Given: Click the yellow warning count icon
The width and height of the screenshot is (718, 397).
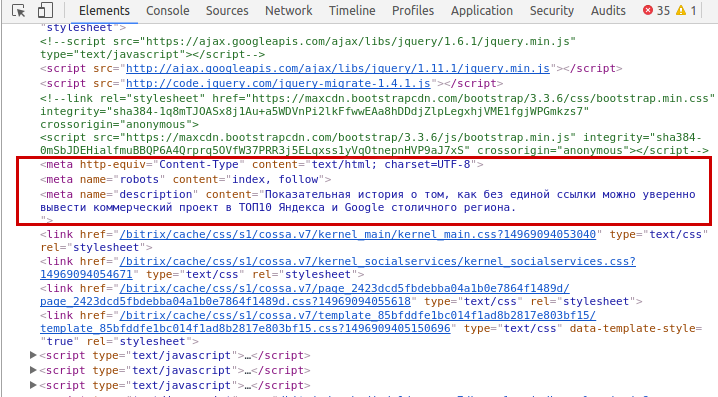Looking at the screenshot, I should 681,10.
